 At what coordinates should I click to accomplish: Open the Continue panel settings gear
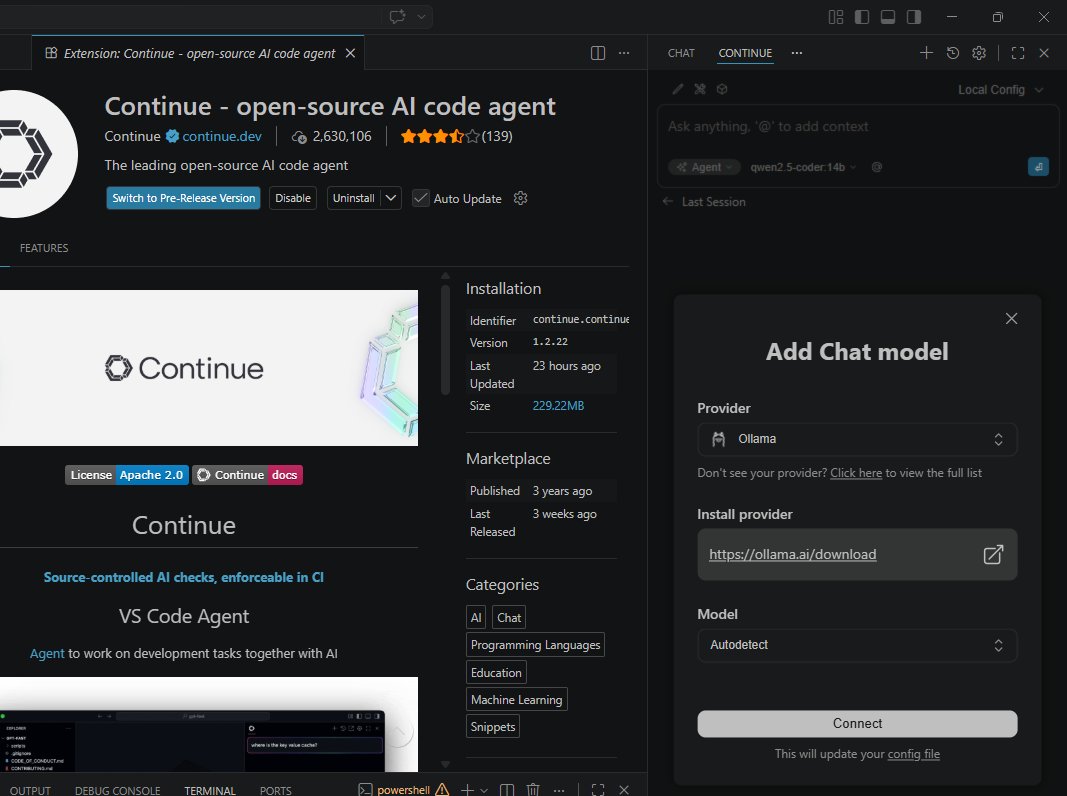point(978,53)
